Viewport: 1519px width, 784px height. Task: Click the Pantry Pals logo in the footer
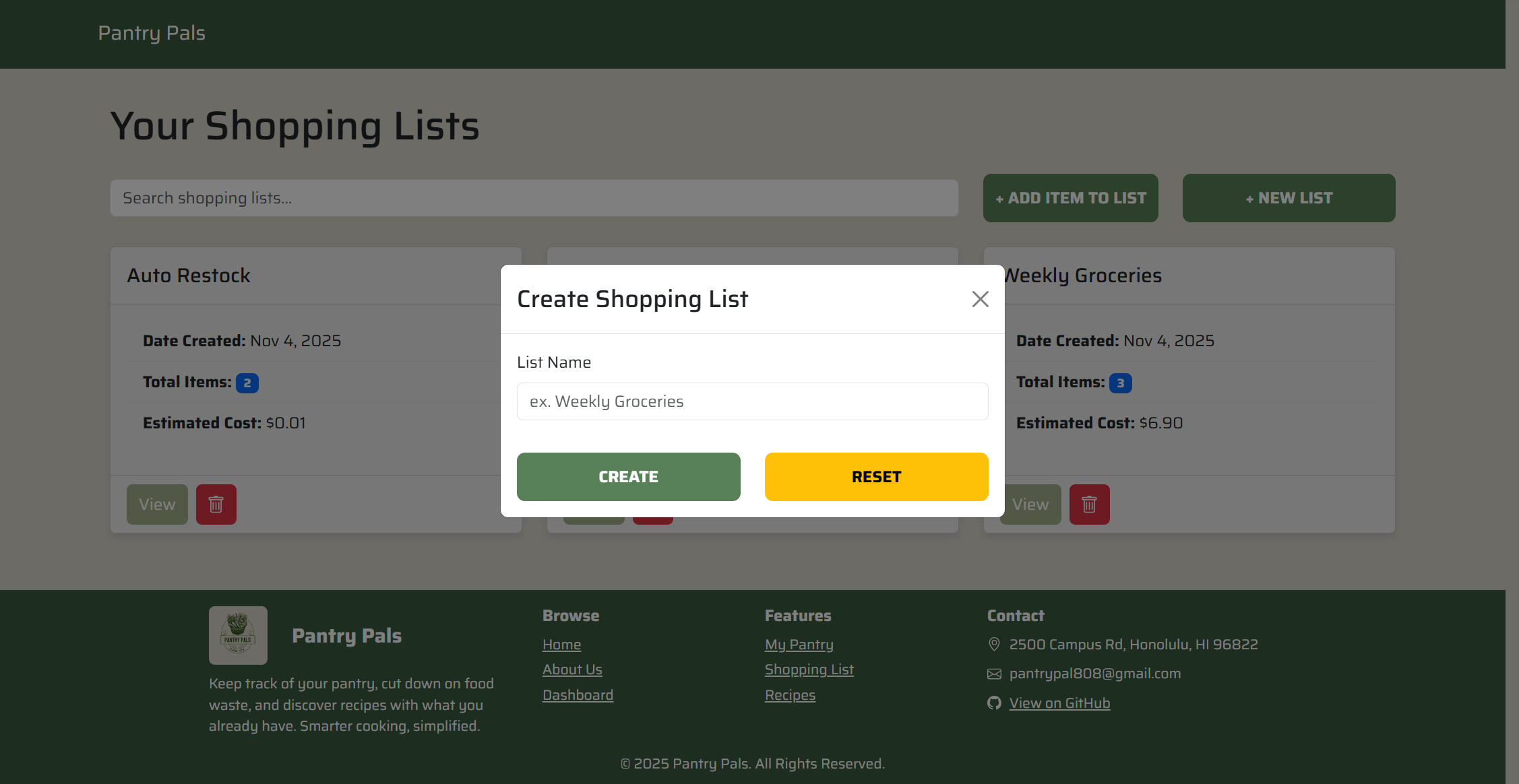238,635
